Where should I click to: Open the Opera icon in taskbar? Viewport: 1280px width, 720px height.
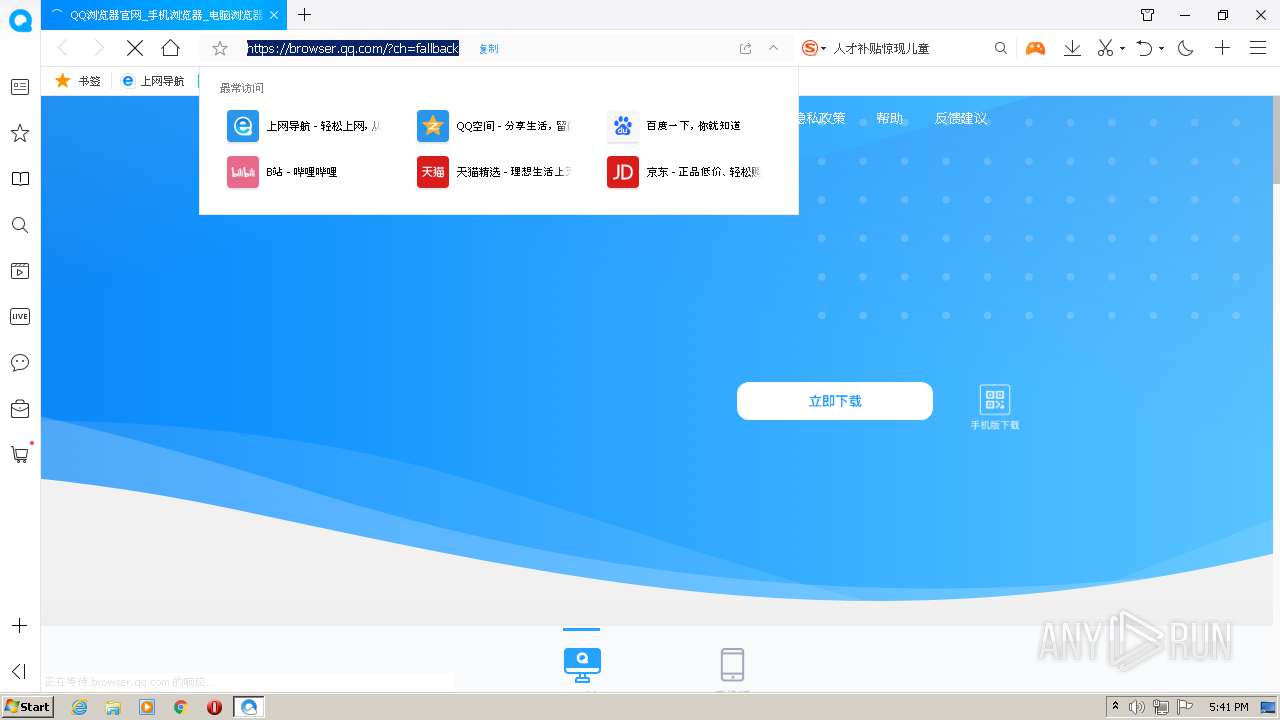pos(214,707)
